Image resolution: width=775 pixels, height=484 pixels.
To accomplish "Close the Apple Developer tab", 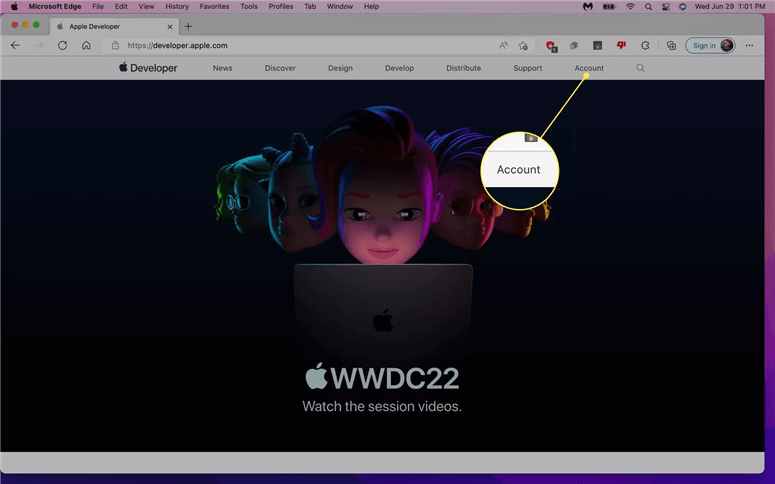I will 170,27.
